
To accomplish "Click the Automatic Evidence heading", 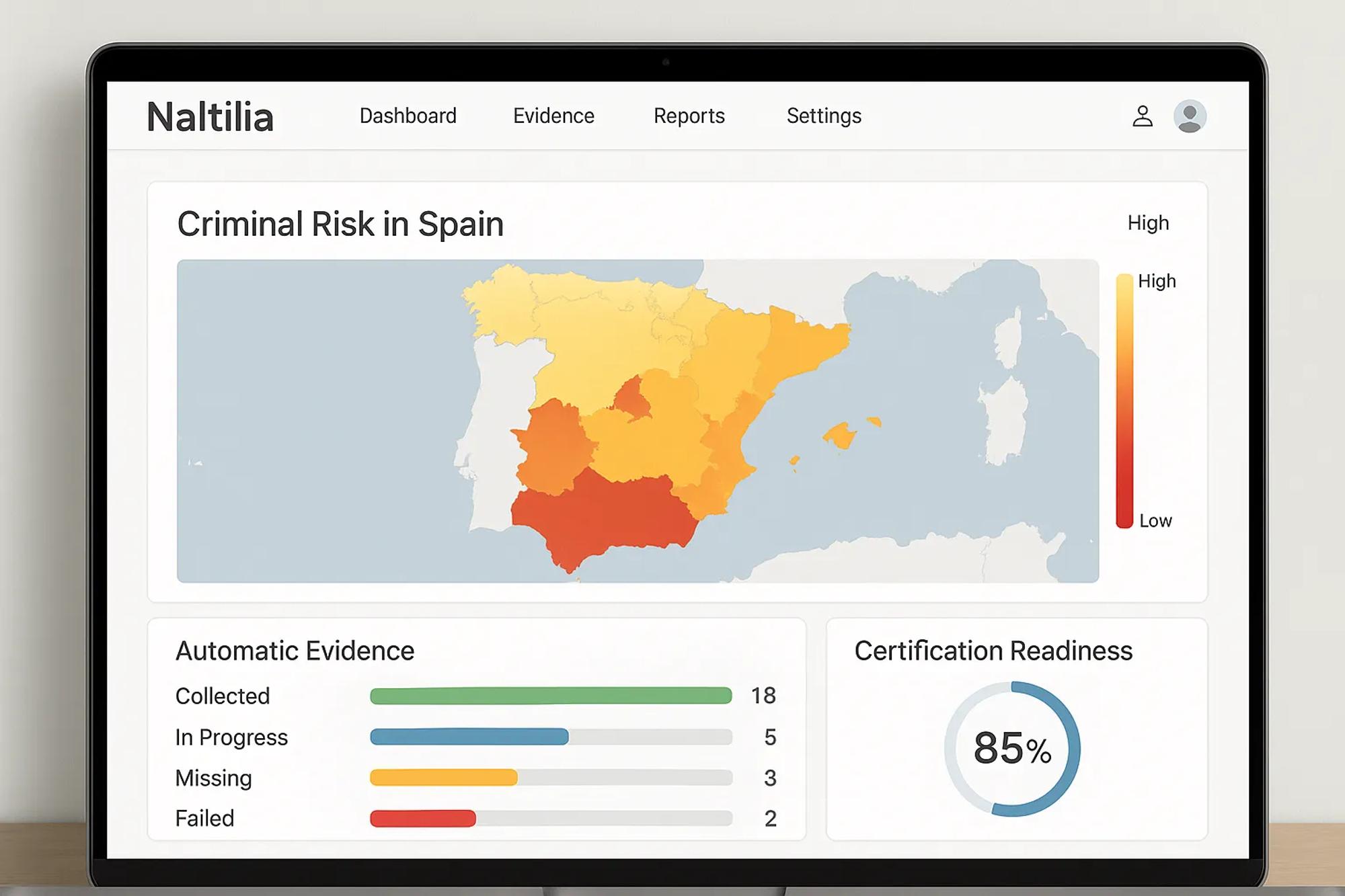I will [295, 651].
